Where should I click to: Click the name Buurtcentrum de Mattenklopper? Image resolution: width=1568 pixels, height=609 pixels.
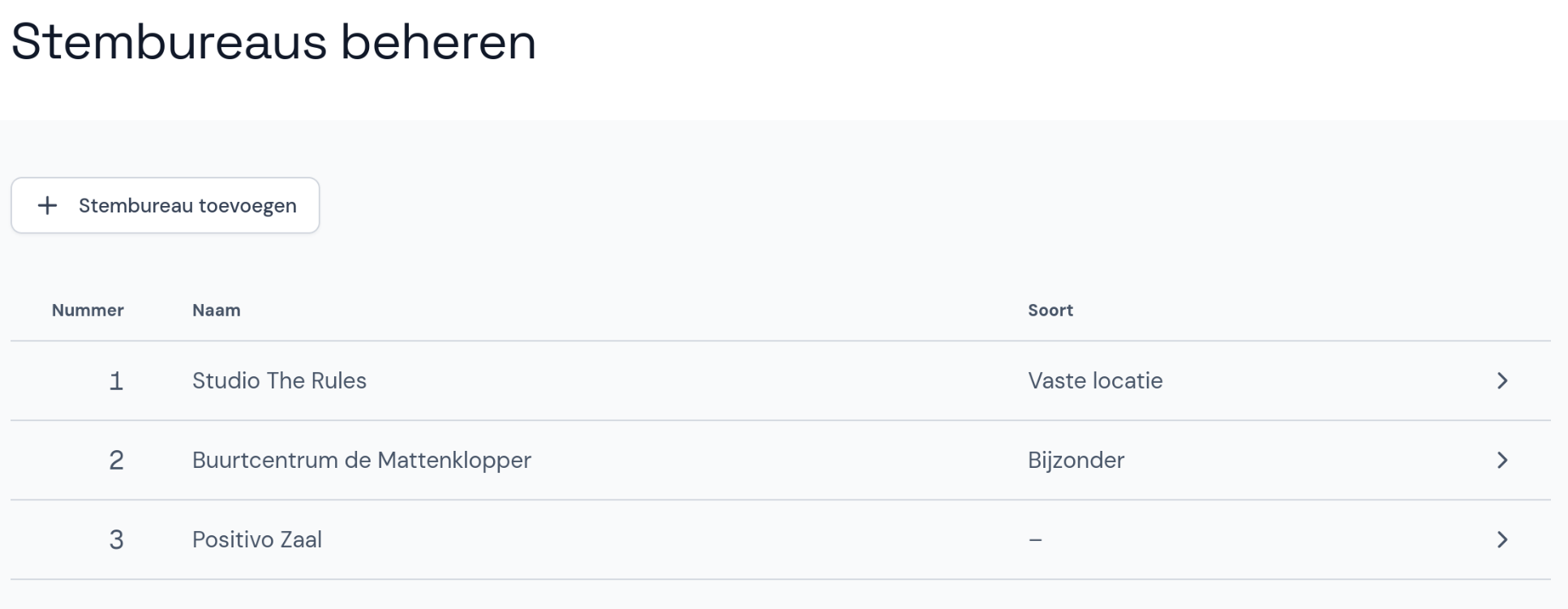(362, 460)
